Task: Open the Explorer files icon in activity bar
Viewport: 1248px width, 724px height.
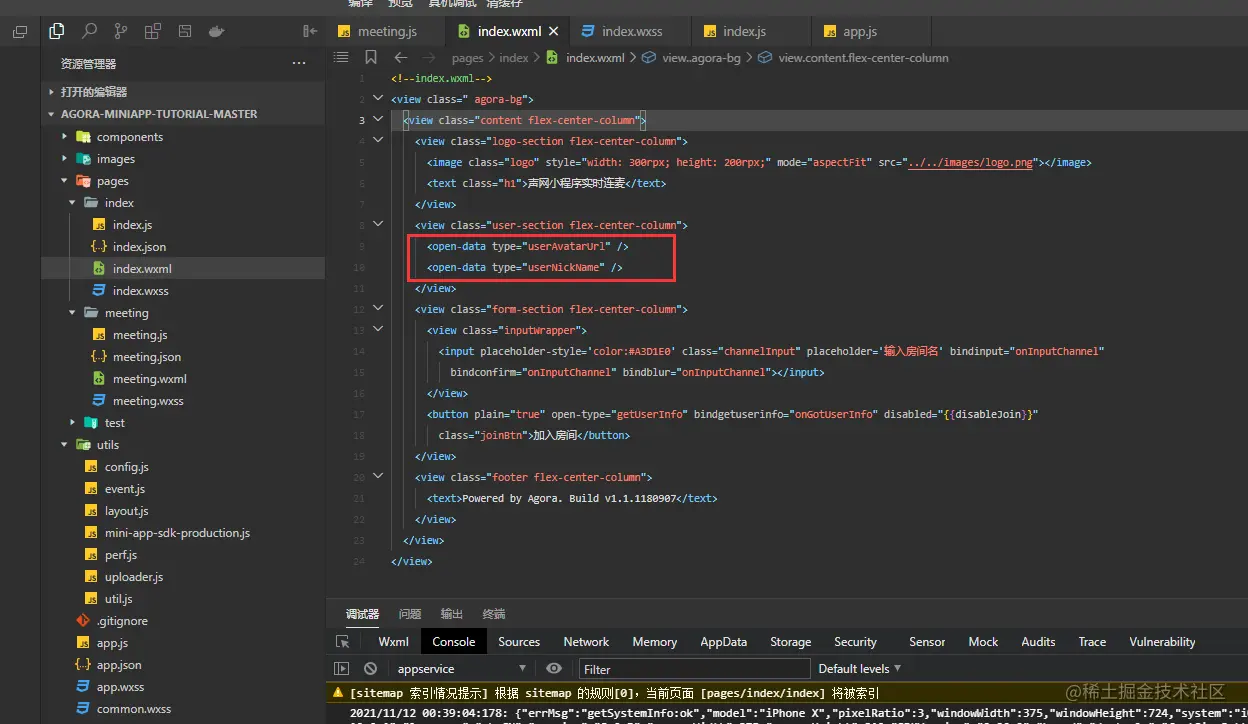Action: (56, 31)
